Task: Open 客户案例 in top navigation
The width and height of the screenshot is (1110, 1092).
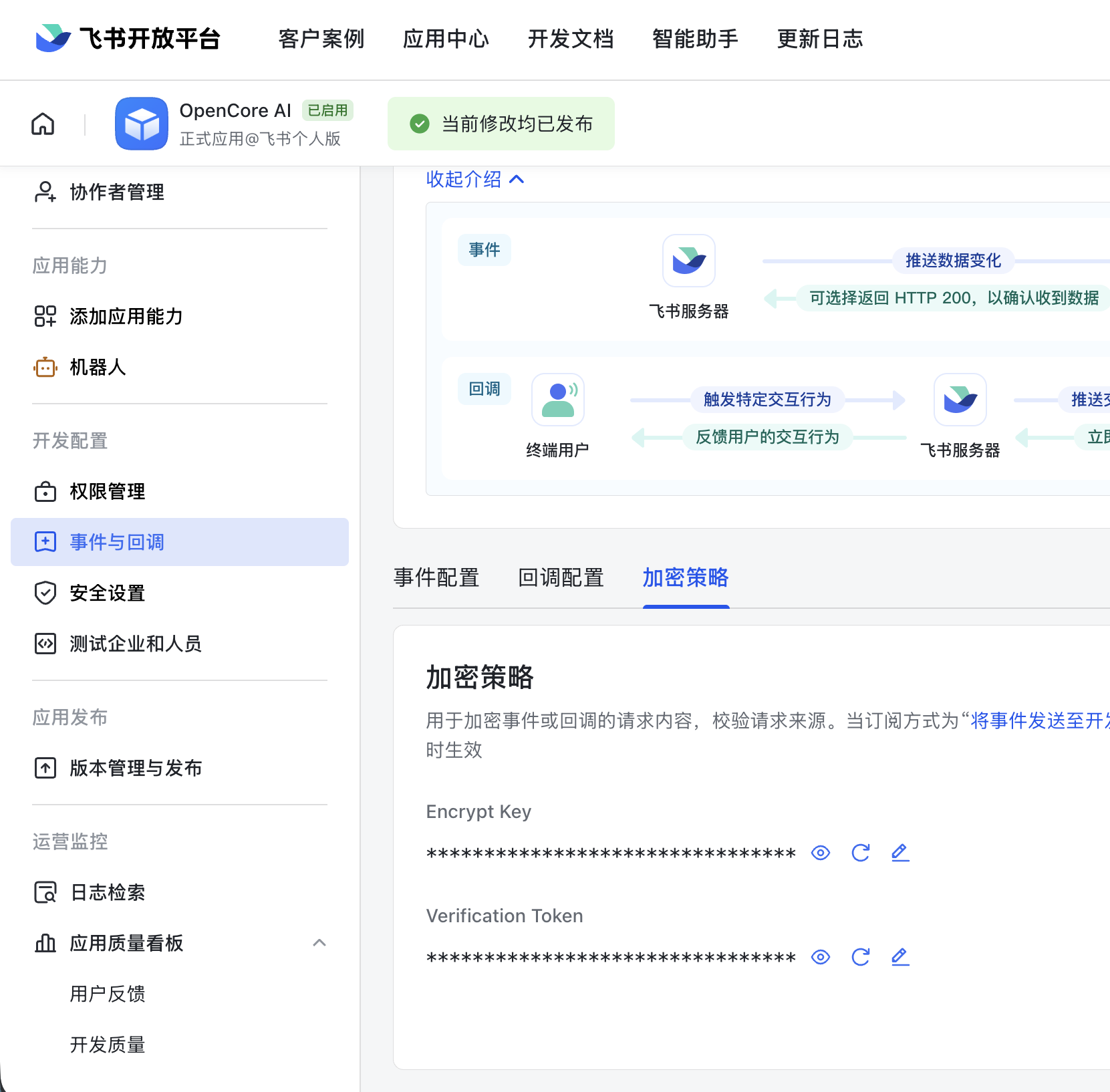Action: [x=321, y=39]
